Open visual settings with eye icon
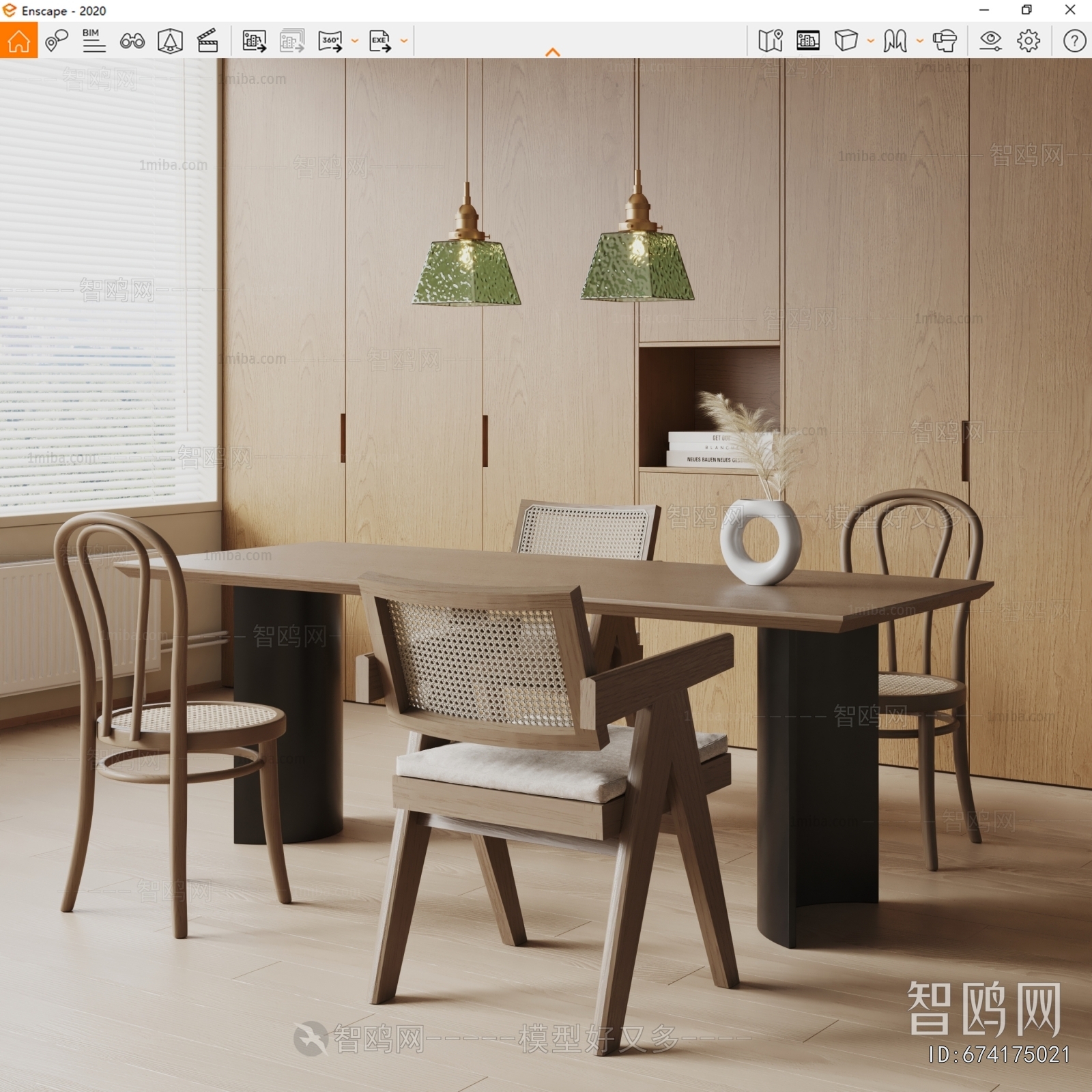Image resolution: width=1092 pixels, height=1092 pixels. click(x=990, y=41)
